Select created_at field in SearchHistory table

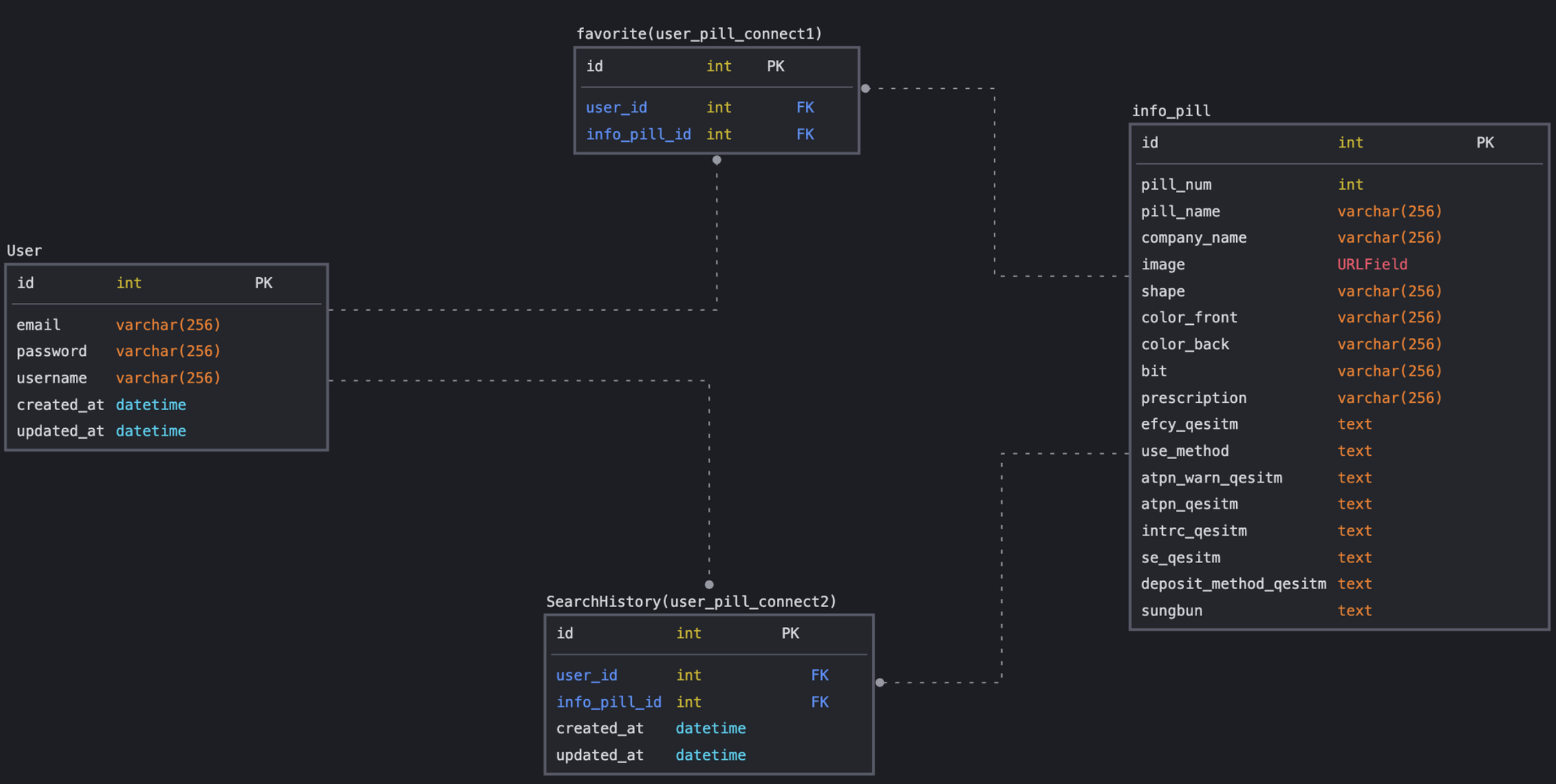[x=600, y=728]
